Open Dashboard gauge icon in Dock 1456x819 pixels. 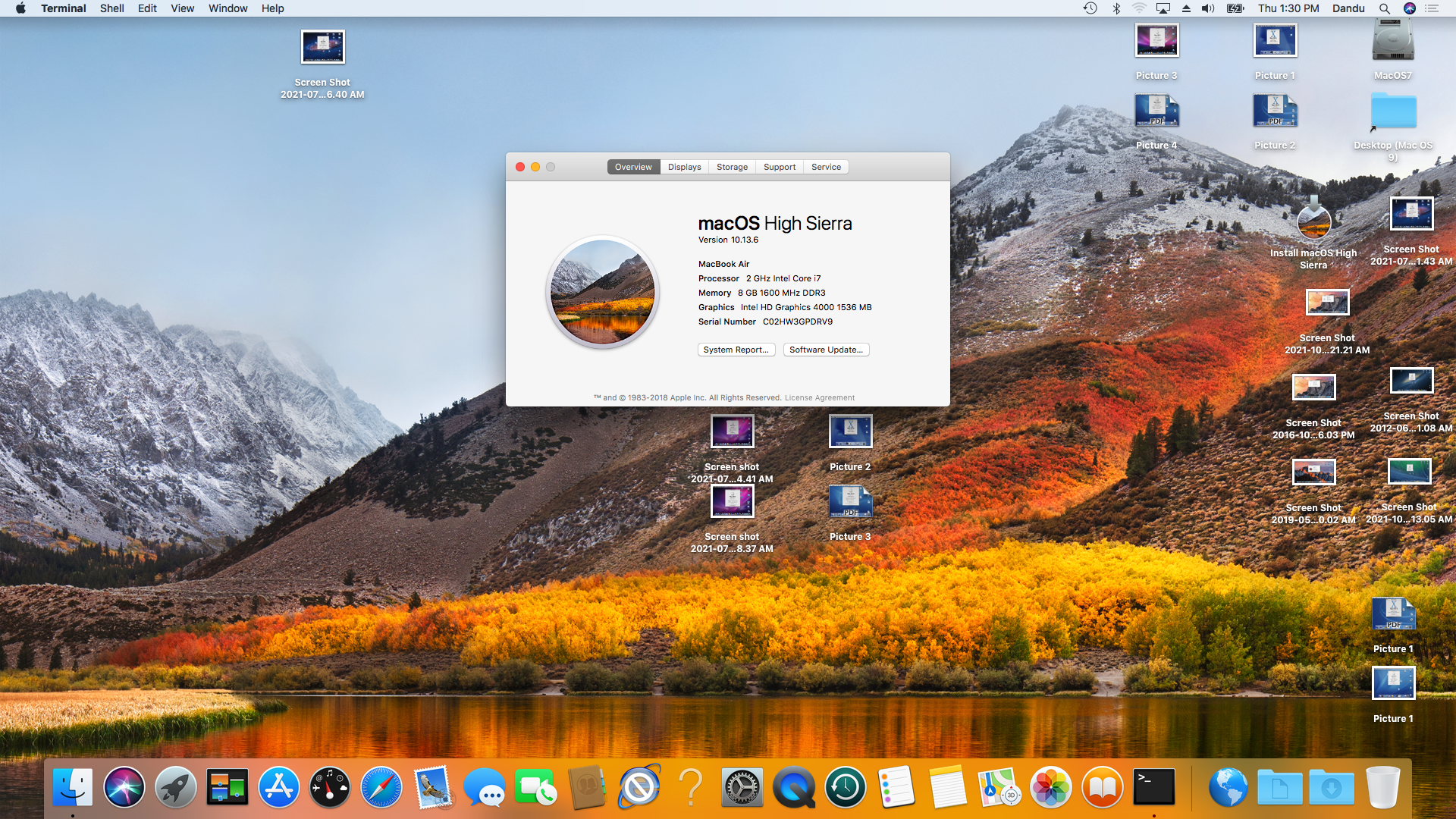[x=330, y=787]
